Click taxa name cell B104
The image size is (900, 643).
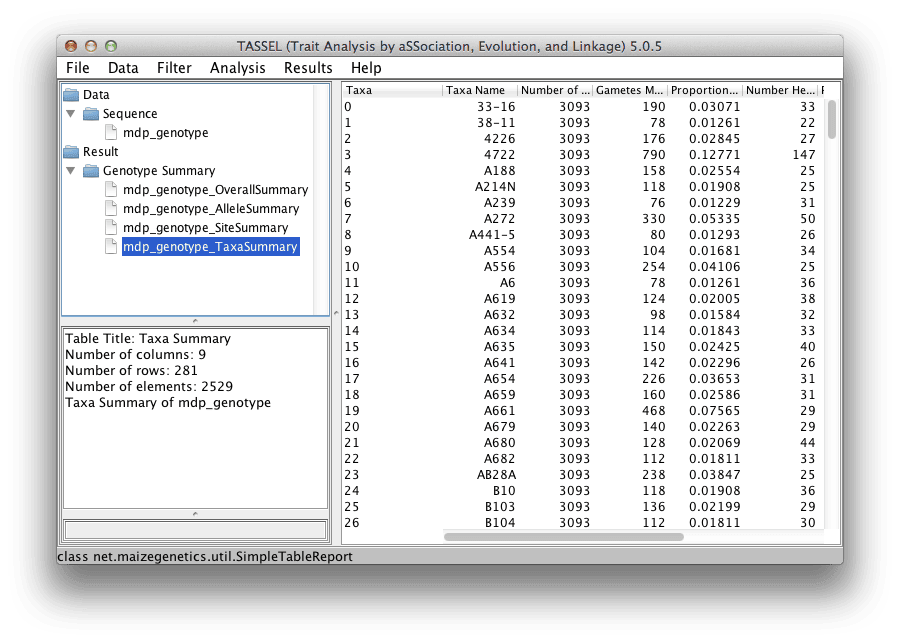(x=500, y=523)
